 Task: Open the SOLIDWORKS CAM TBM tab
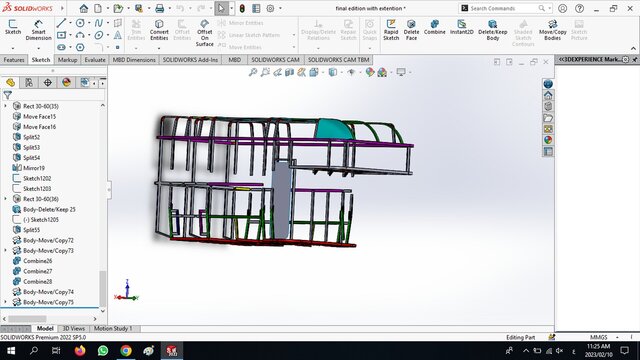338,60
